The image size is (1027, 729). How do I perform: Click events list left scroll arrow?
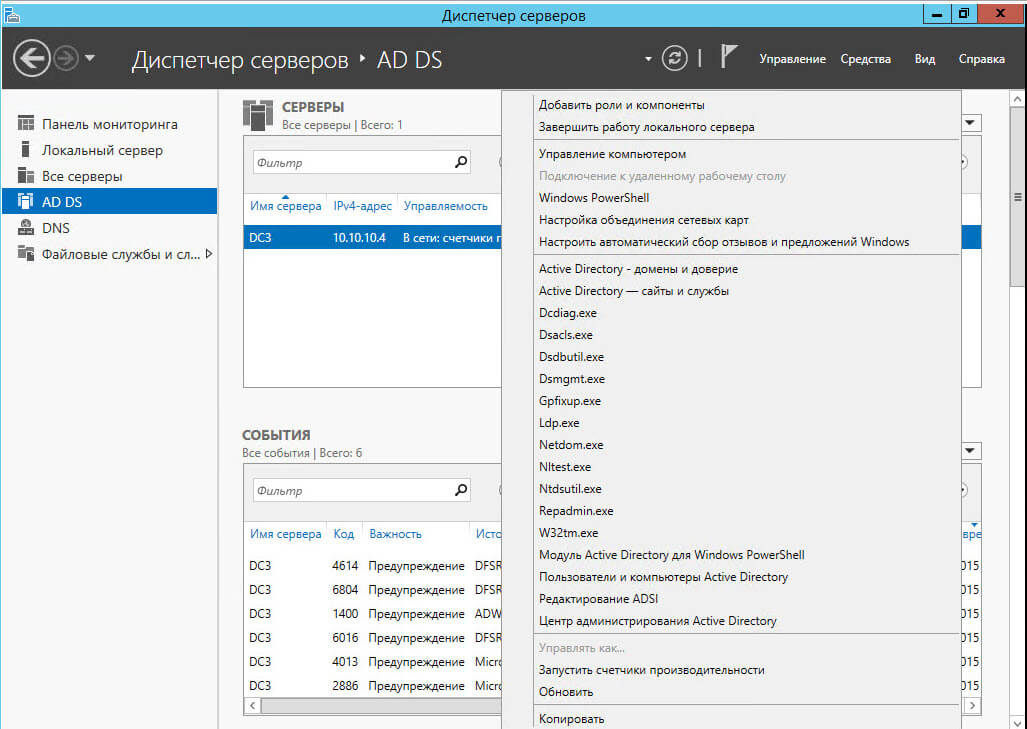click(x=252, y=705)
